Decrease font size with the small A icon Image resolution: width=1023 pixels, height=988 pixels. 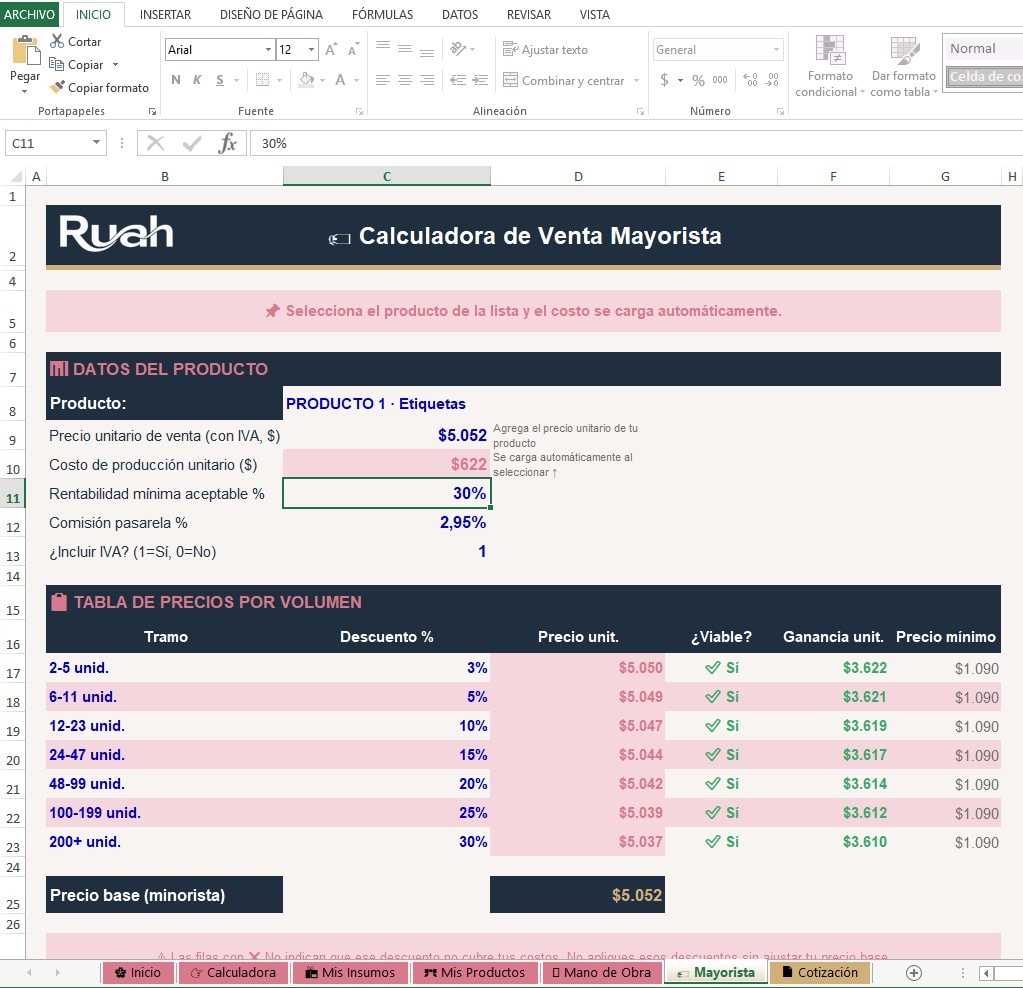[x=353, y=50]
